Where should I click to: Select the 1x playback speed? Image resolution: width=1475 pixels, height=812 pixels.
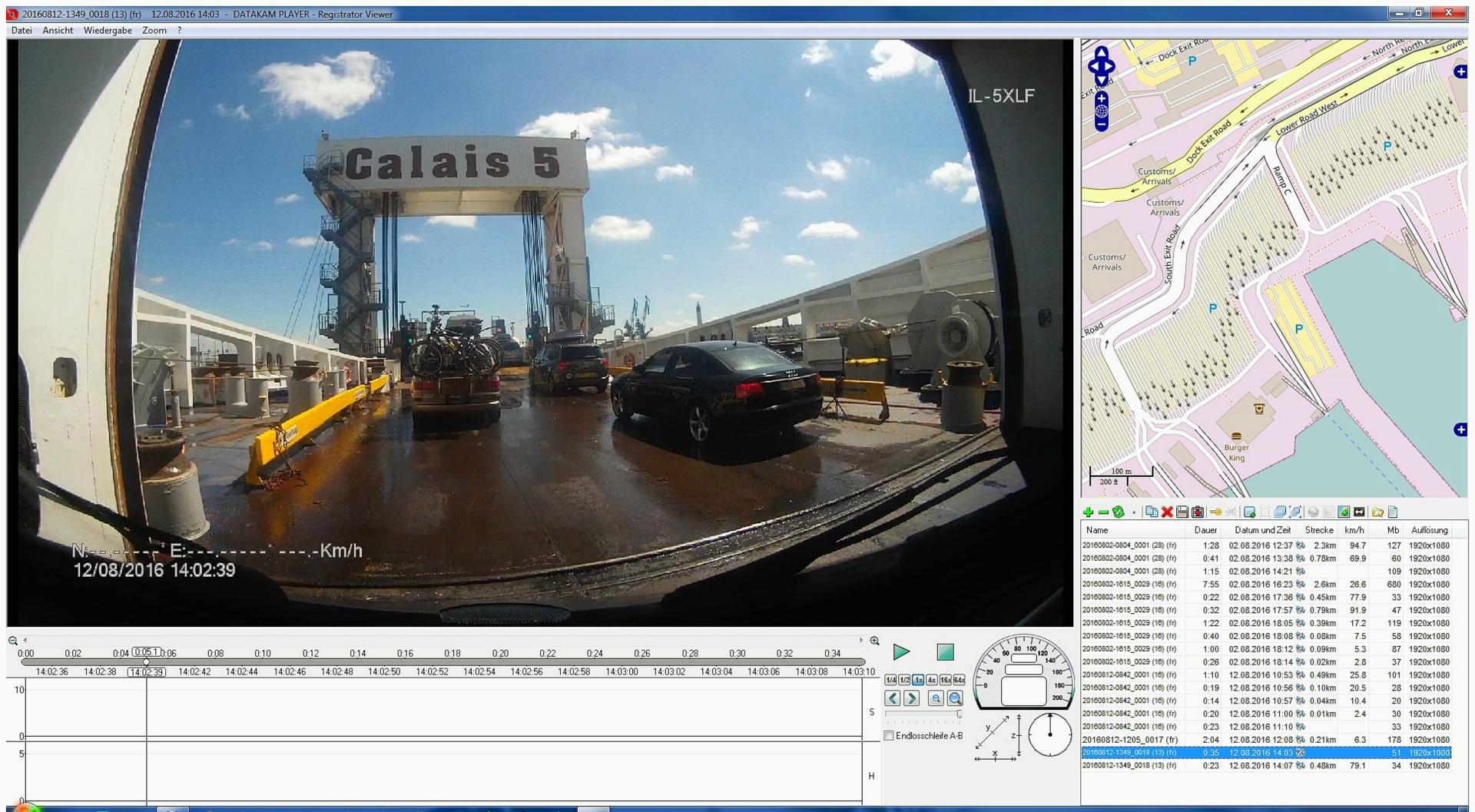click(x=918, y=680)
